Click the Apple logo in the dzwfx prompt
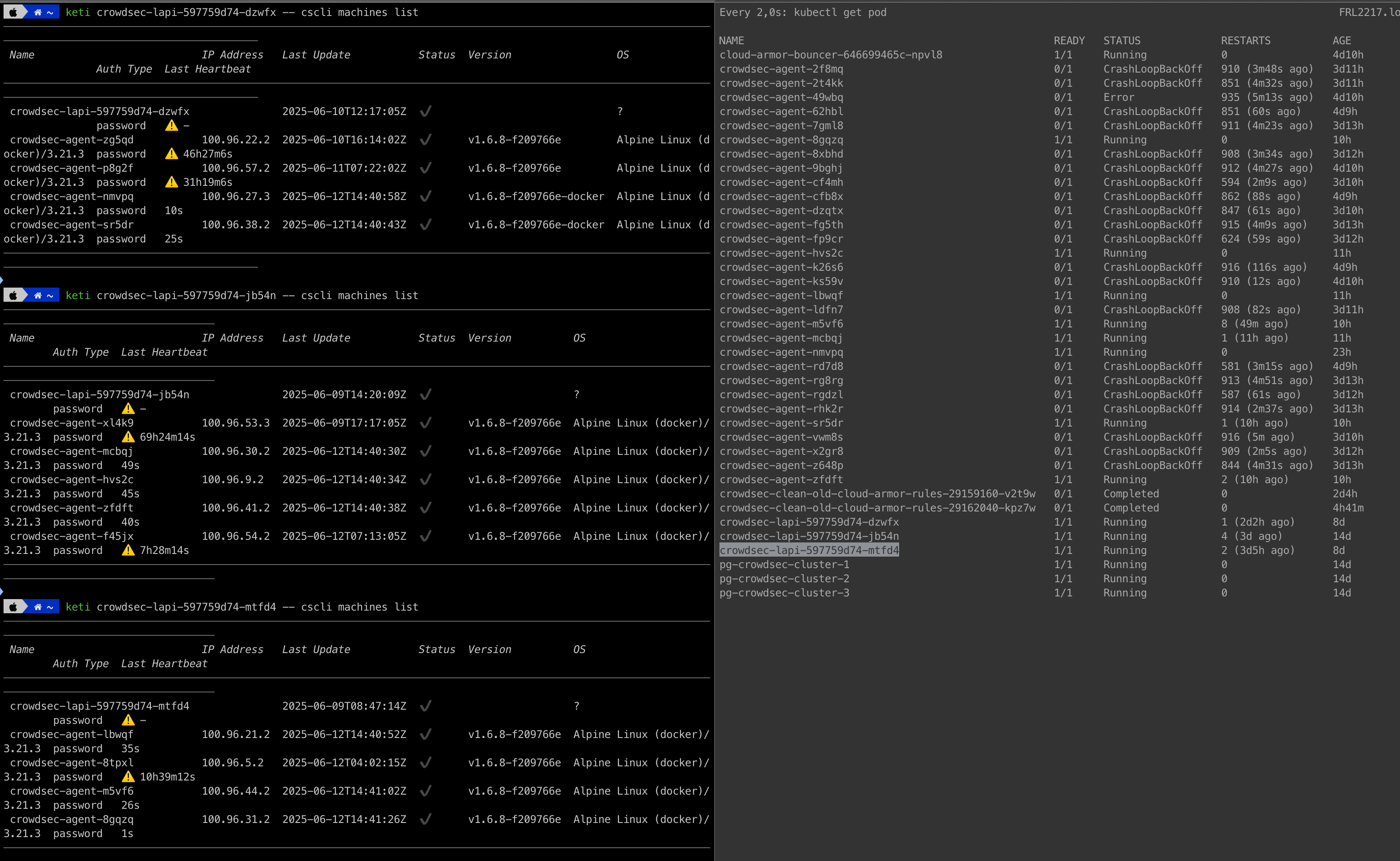The height and width of the screenshot is (861, 1400). point(13,12)
